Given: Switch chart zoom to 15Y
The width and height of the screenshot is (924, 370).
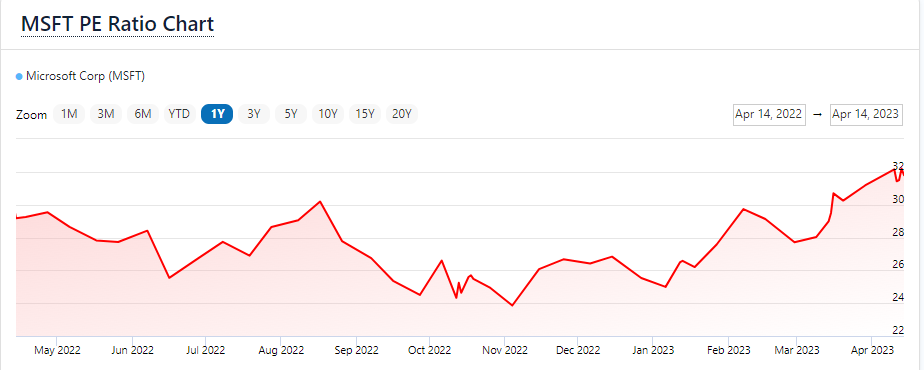Looking at the screenshot, I should point(365,114).
